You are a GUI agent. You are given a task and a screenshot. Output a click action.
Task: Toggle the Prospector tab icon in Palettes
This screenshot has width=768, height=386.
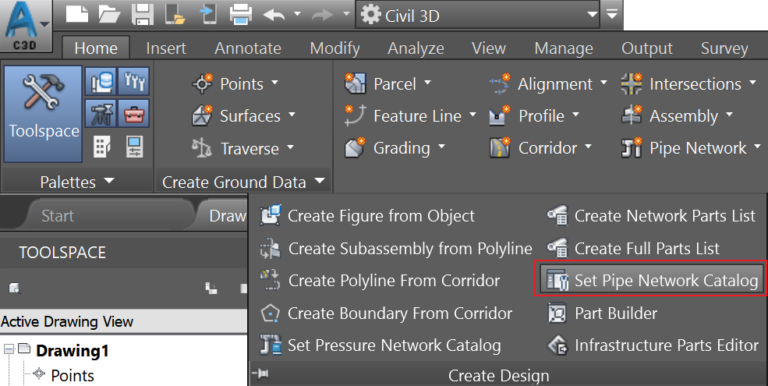pyautogui.click(x=101, y=81)
